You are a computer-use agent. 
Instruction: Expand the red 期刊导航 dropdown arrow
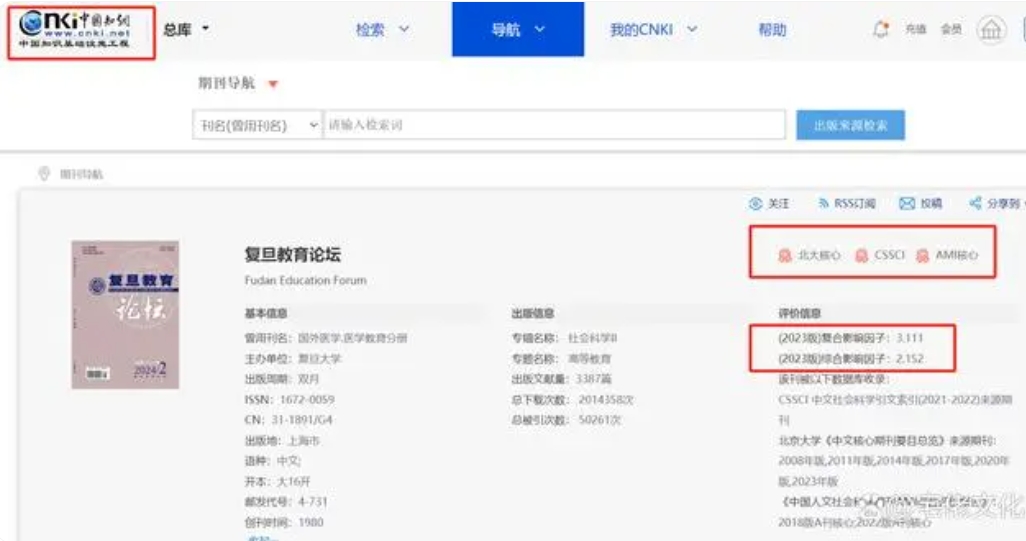click(x=272, y=85)
